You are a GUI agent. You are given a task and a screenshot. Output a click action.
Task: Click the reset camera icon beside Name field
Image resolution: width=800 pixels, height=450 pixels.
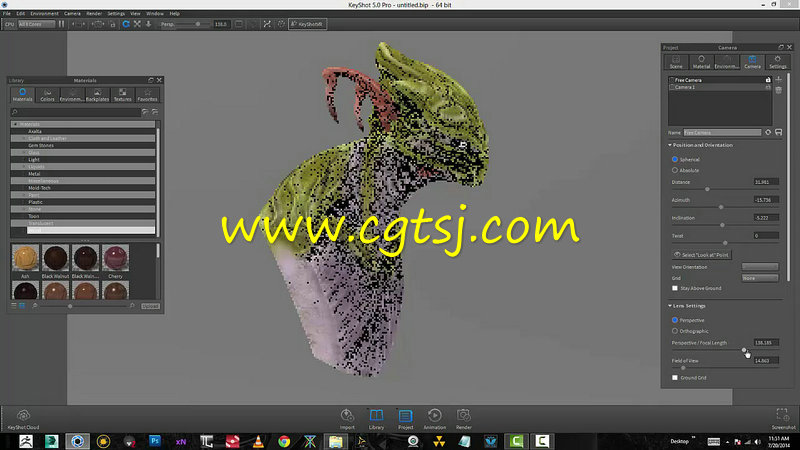click(768, 132)
